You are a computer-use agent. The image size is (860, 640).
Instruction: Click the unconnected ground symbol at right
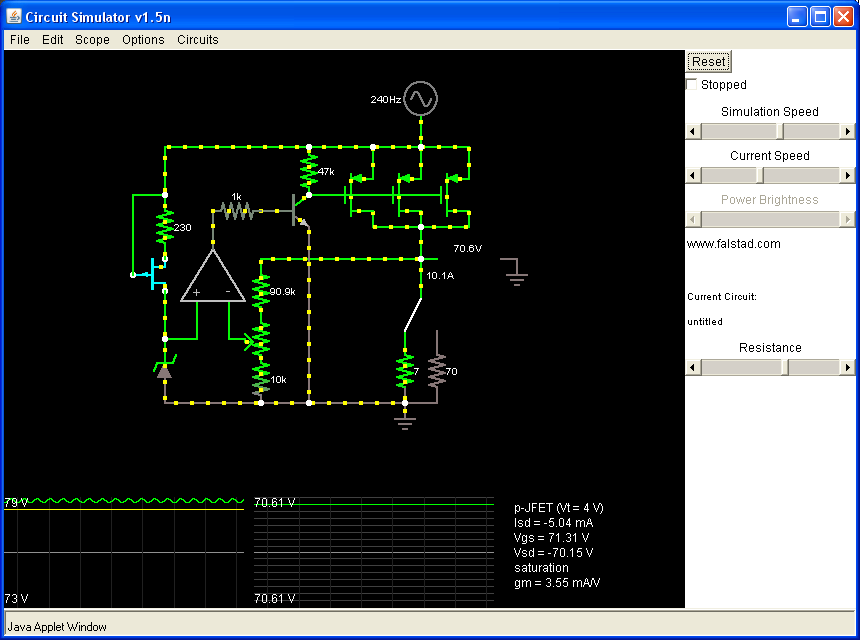pyautogui.click(x=516, y=272)
